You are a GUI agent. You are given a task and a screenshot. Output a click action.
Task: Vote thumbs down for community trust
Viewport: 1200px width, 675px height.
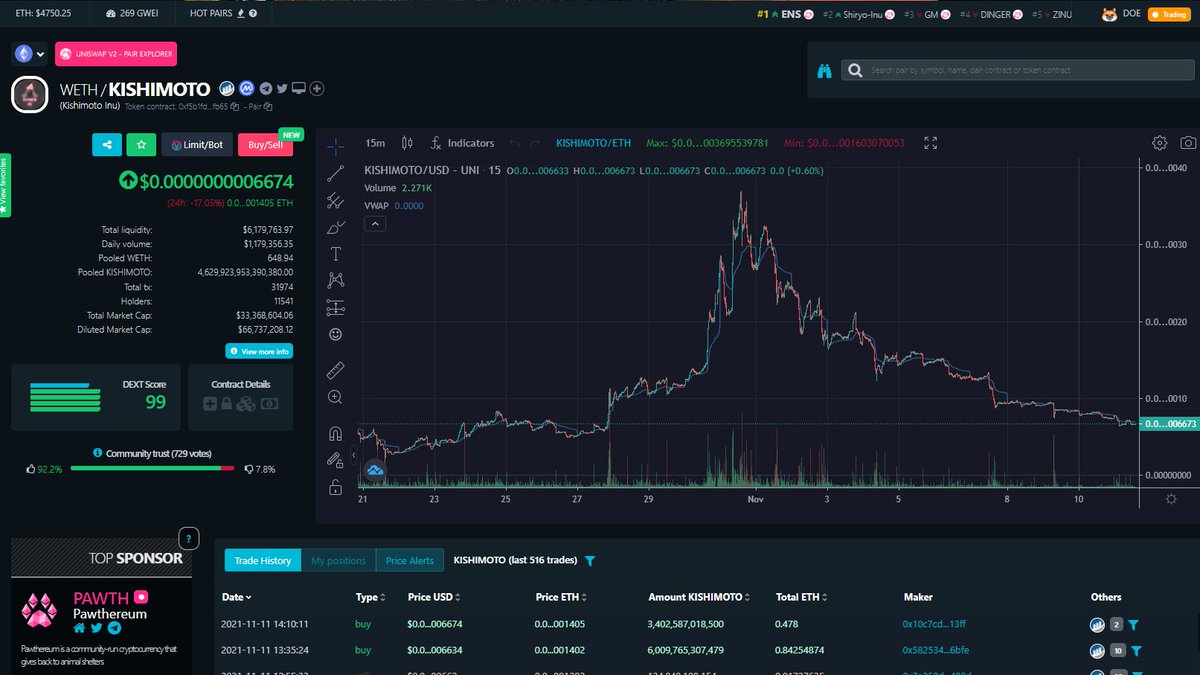click(x=249, y=468)
